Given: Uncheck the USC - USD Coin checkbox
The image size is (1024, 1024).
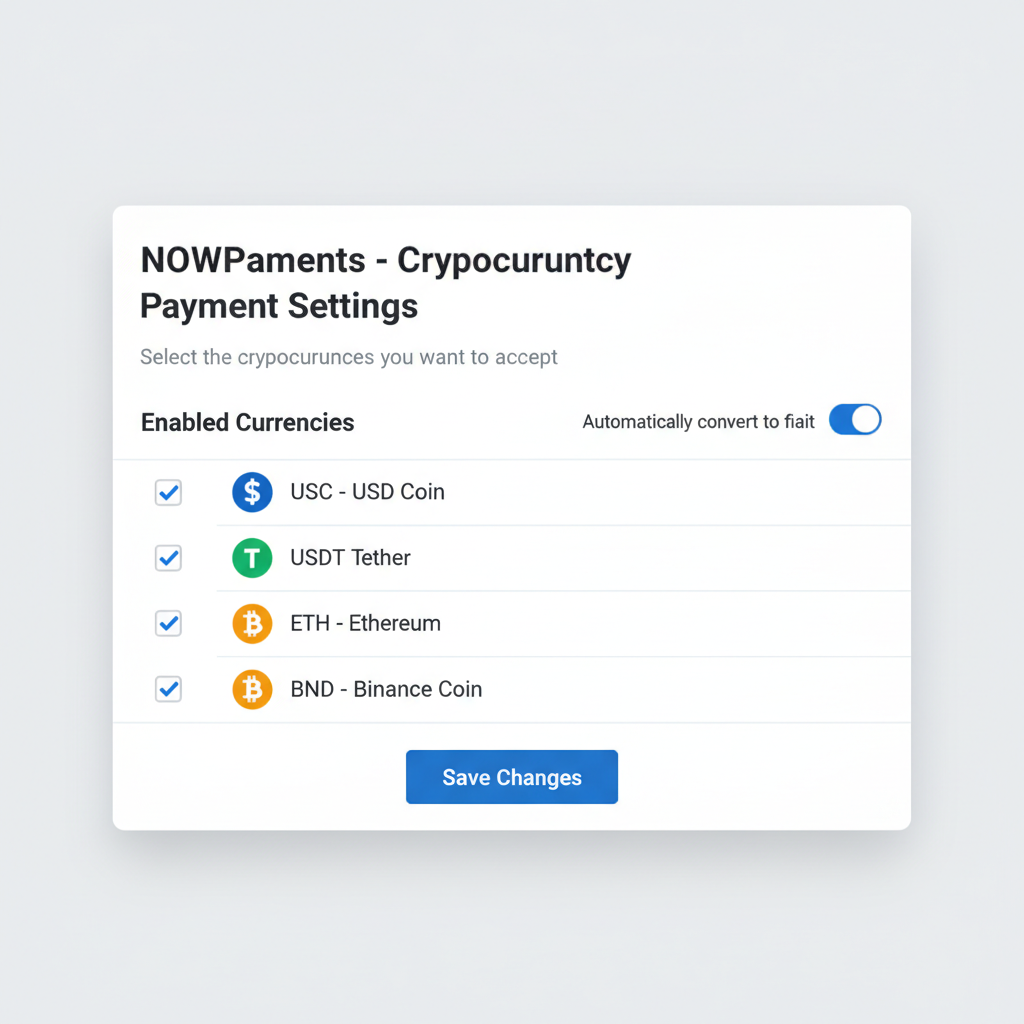Looking at the screenshot, I should (168, 492).
